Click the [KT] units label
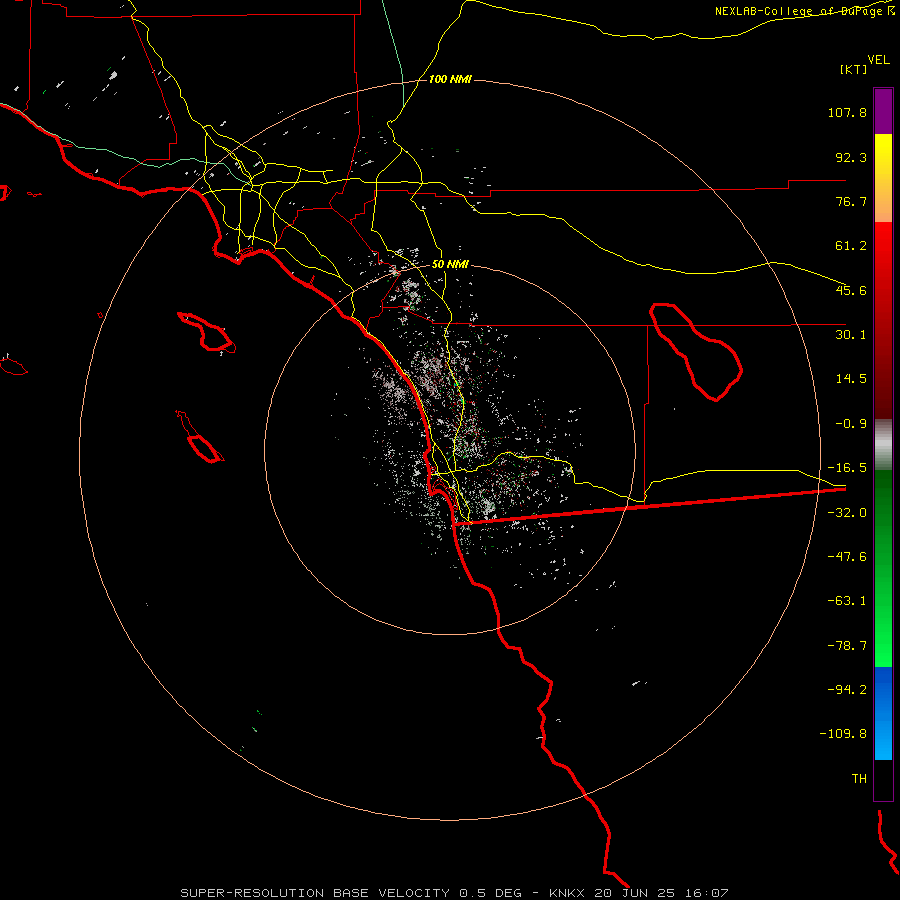 click(x=854, y=69)
